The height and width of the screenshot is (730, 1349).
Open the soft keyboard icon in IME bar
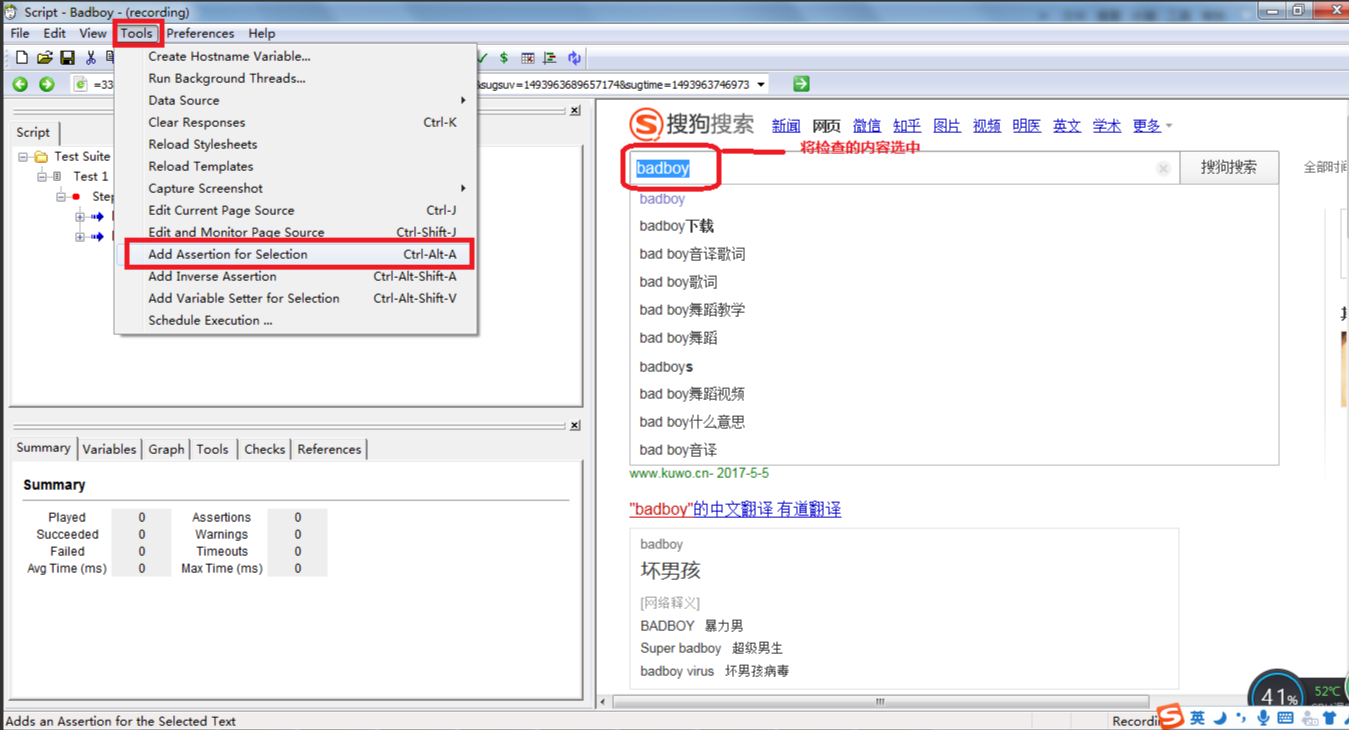click(x=1285, y=718)
